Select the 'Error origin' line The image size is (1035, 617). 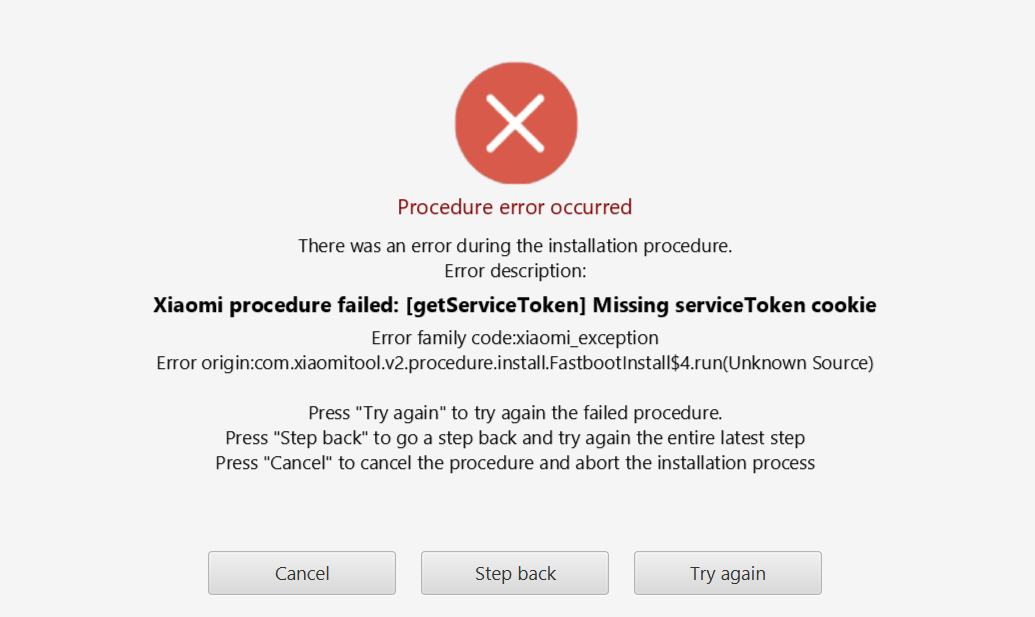pos(515,363)
